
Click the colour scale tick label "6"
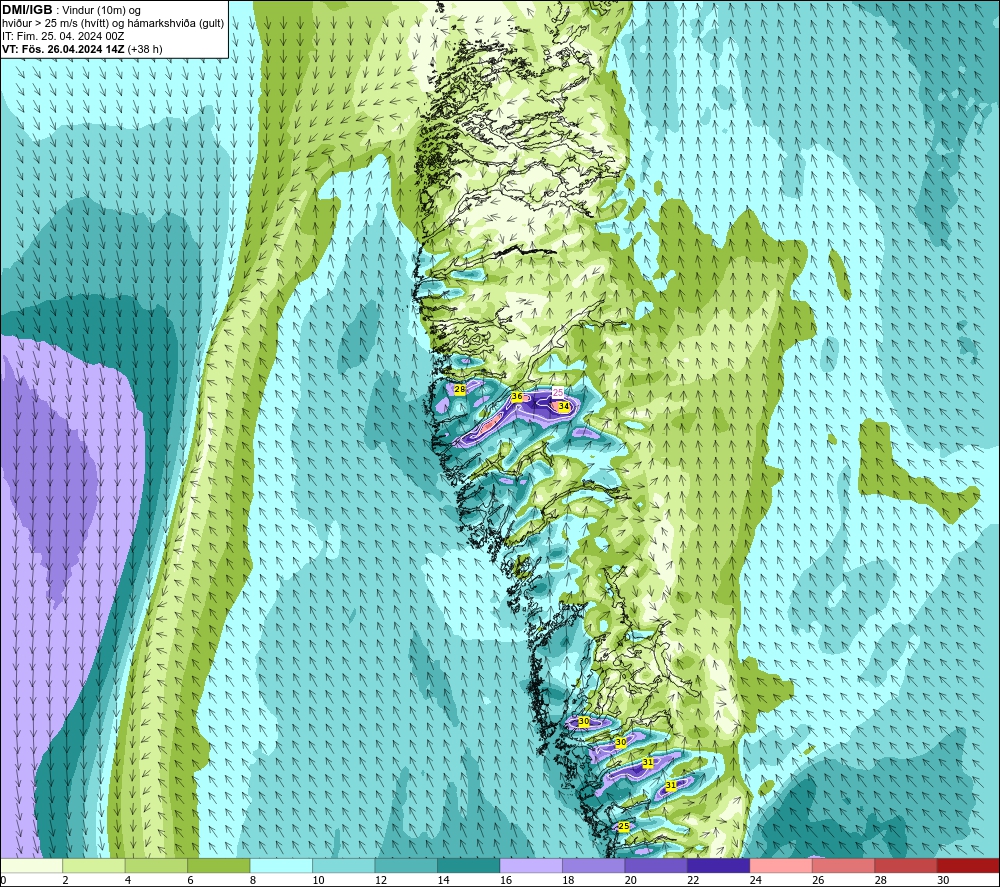pyautogui.click(x=191, y=880)
